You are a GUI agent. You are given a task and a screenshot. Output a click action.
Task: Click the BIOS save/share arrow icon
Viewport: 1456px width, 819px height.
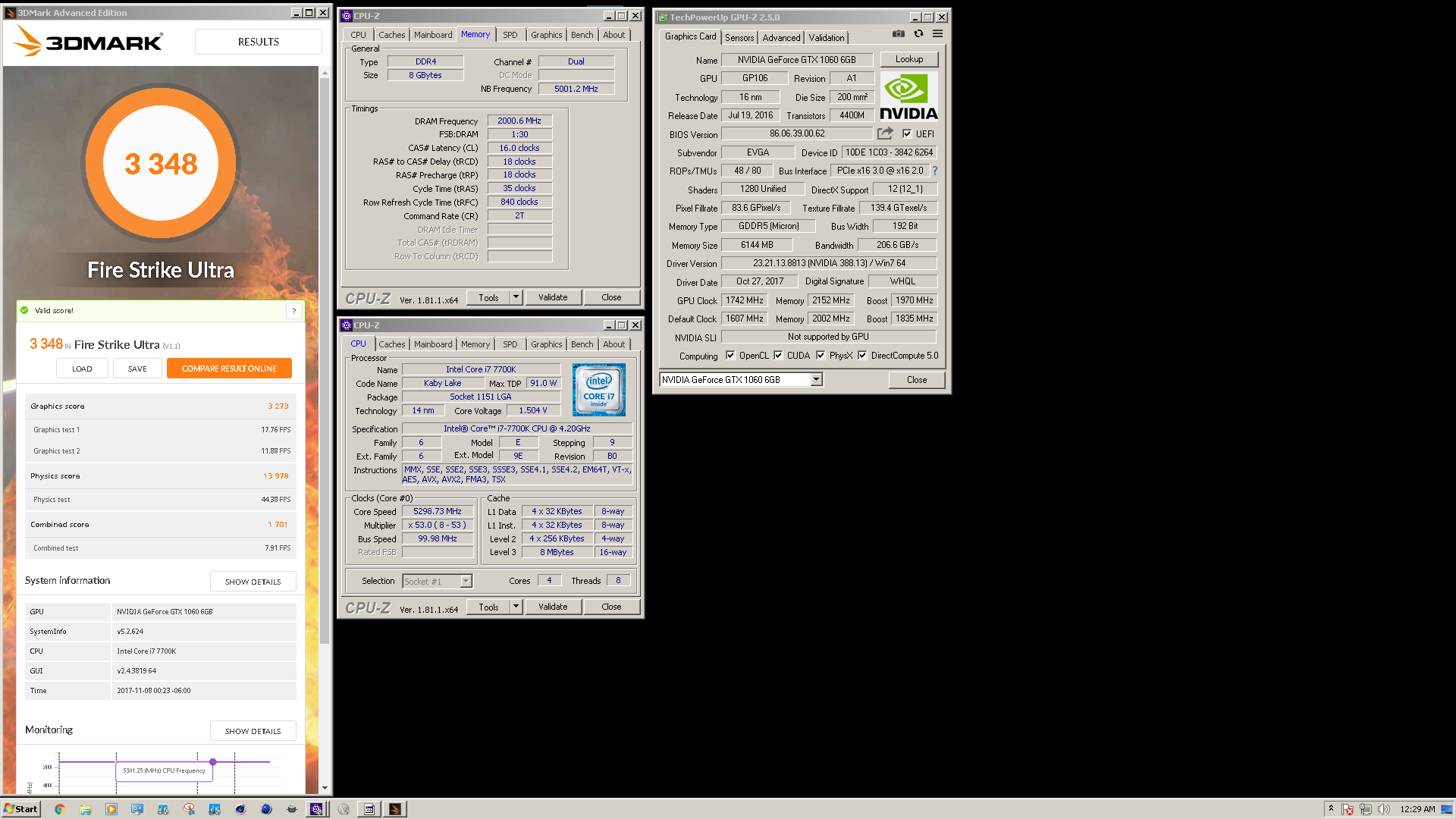tap(885, 133)
